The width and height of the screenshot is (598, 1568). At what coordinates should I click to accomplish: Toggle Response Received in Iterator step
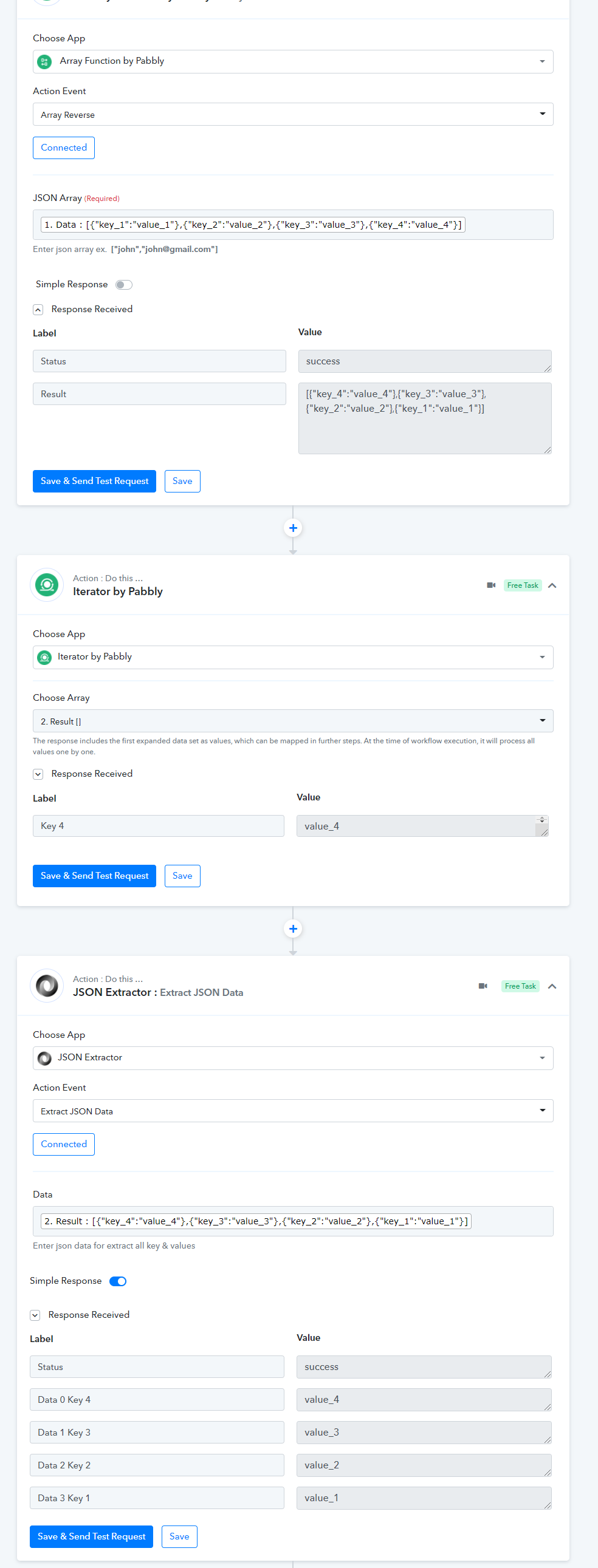(x=38, y=774)
